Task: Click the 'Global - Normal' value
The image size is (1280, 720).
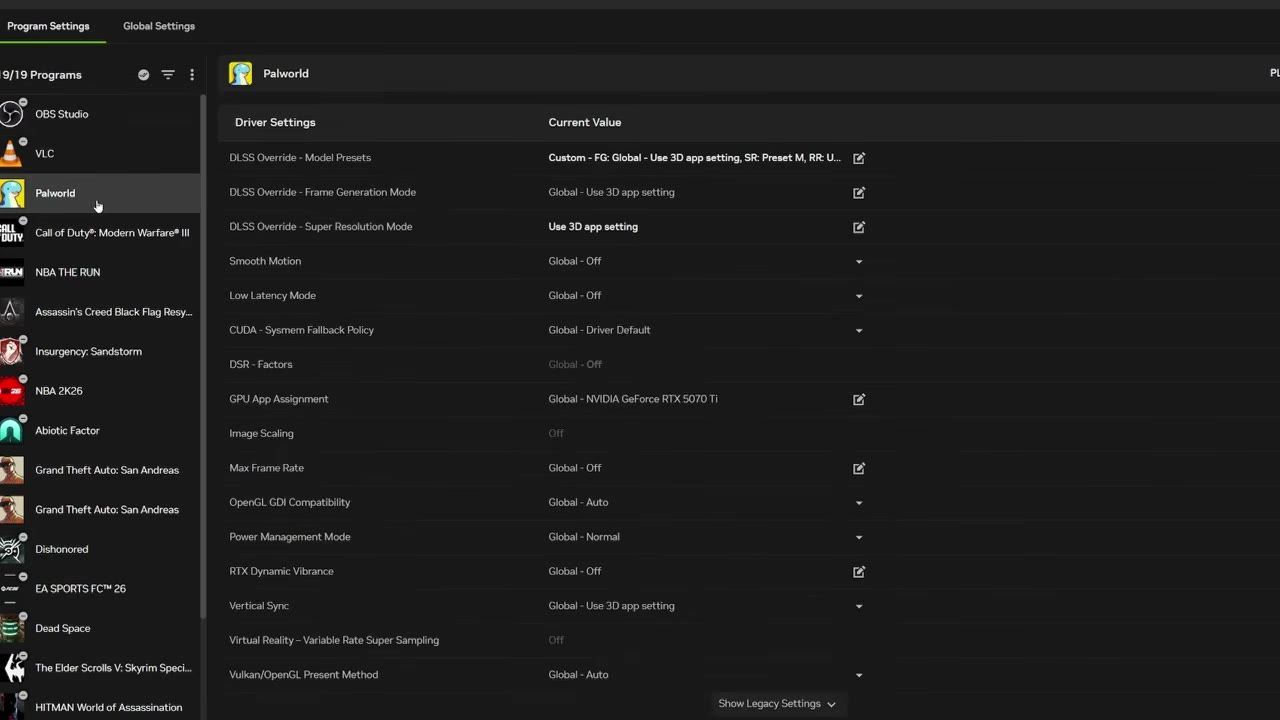Action: [584, 537]
